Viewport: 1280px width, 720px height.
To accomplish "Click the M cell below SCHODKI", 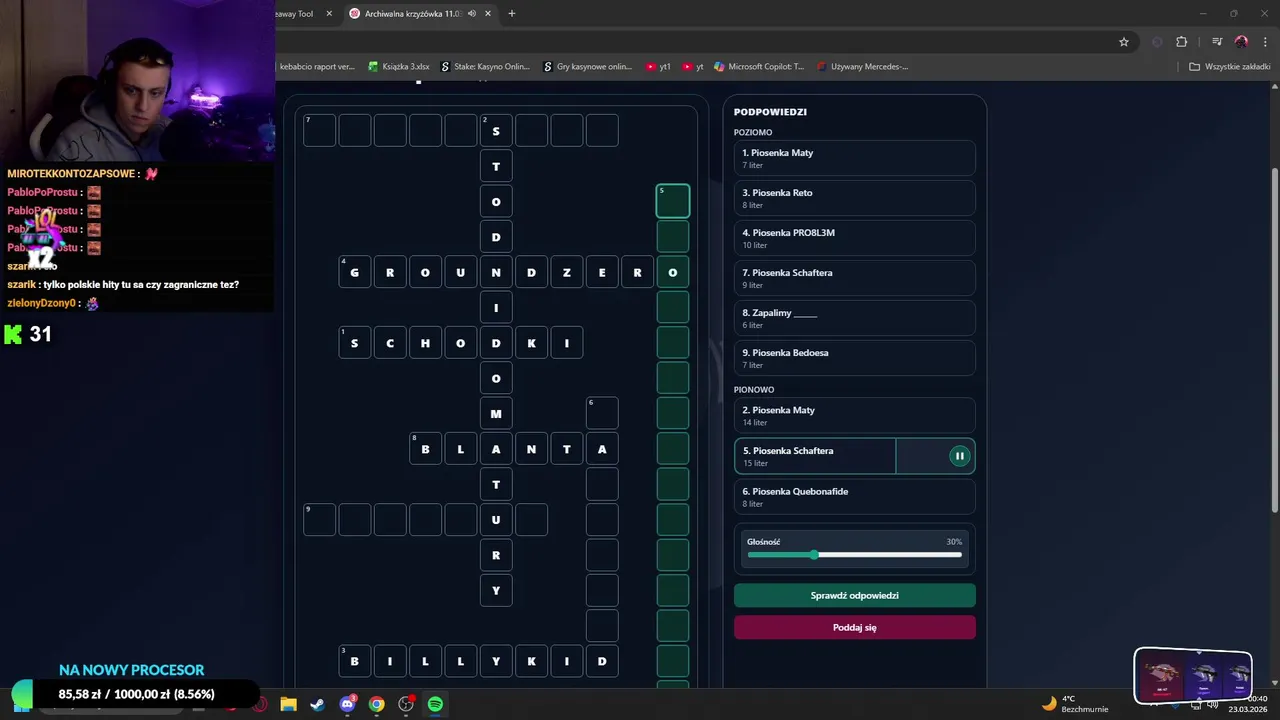I will pyautogui.click(x=496, y=413).
